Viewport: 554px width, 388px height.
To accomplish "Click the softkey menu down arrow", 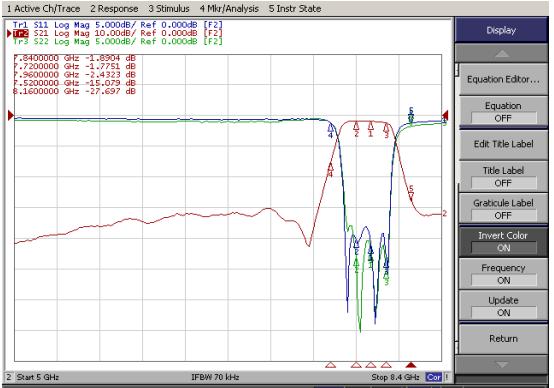I will 502,364.
